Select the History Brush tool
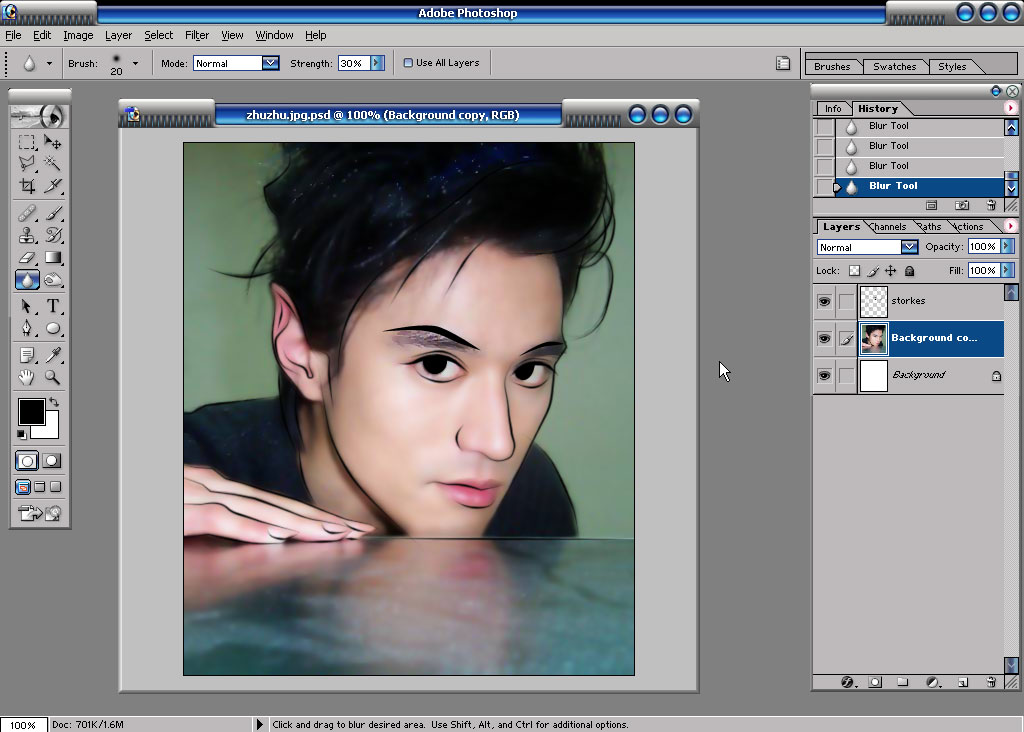 point(52,235)
